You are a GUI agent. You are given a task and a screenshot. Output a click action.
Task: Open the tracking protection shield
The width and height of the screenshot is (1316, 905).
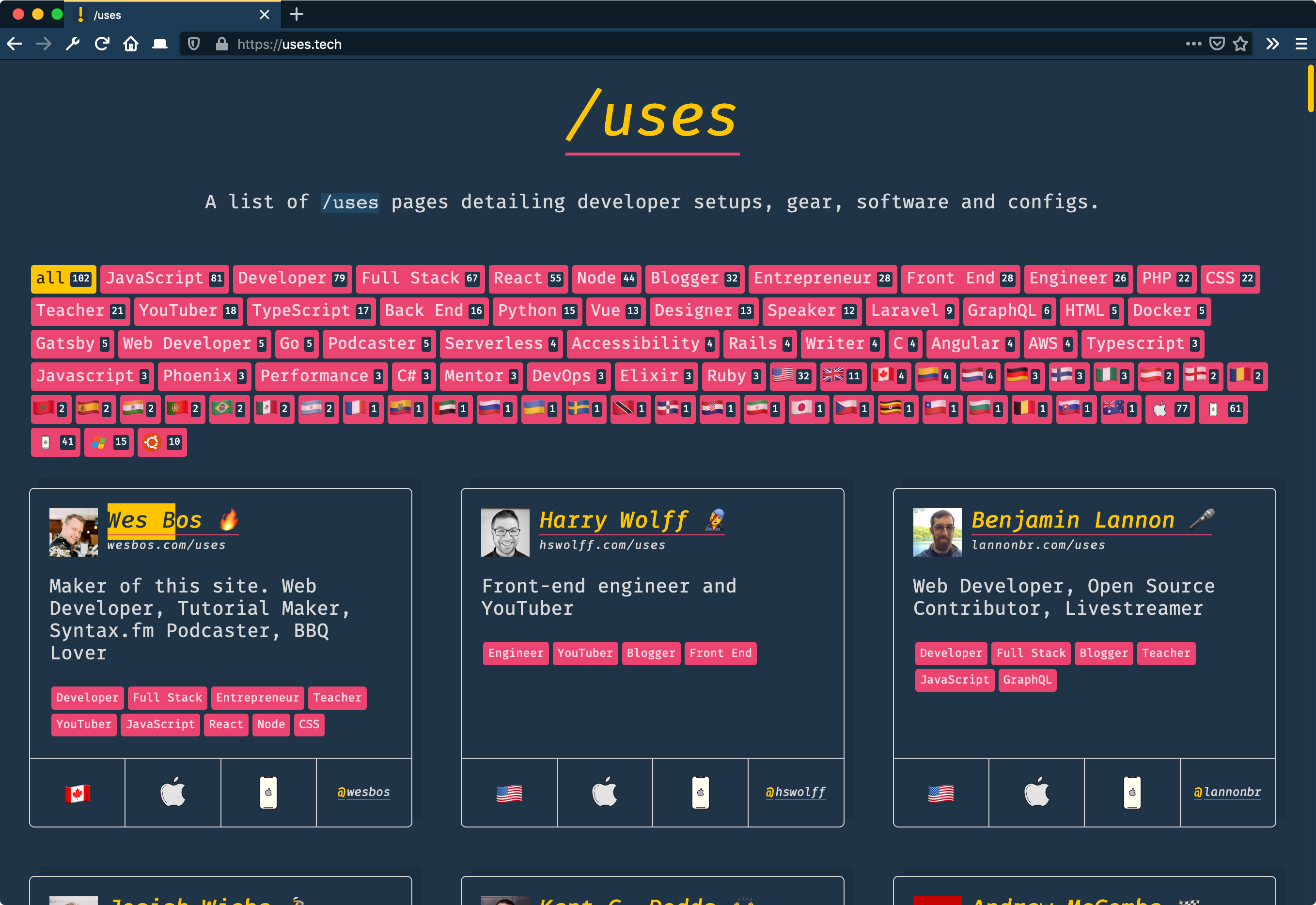(194, 44)
